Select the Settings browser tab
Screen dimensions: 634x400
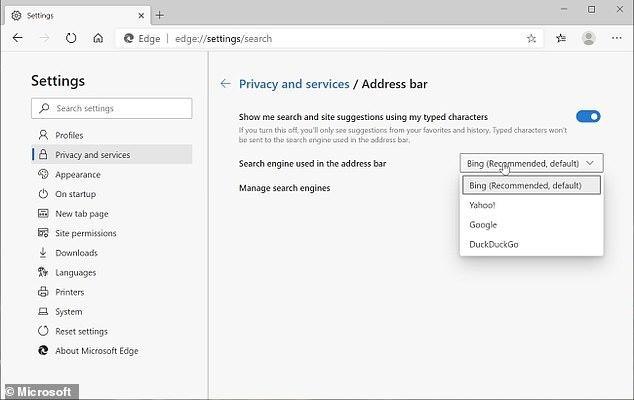tap(76, 15)
